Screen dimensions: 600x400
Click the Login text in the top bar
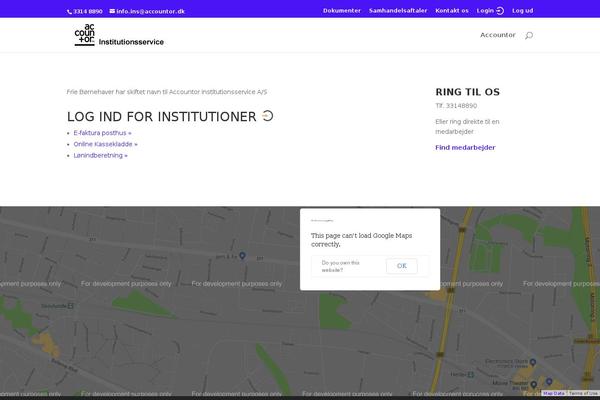[x=485, y=11]
